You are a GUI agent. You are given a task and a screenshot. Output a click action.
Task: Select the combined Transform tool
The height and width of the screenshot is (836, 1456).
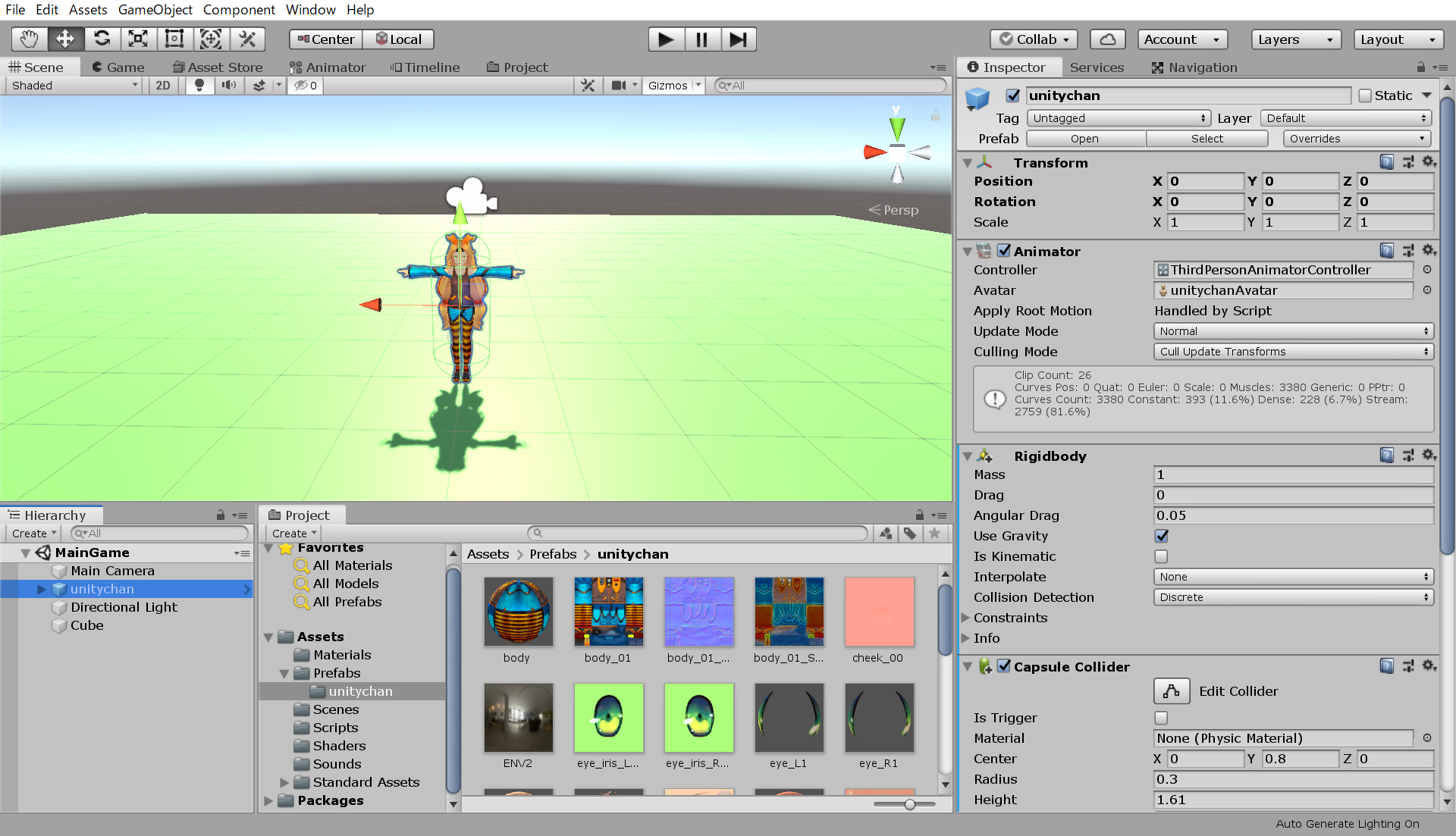[x=211, y=39]
